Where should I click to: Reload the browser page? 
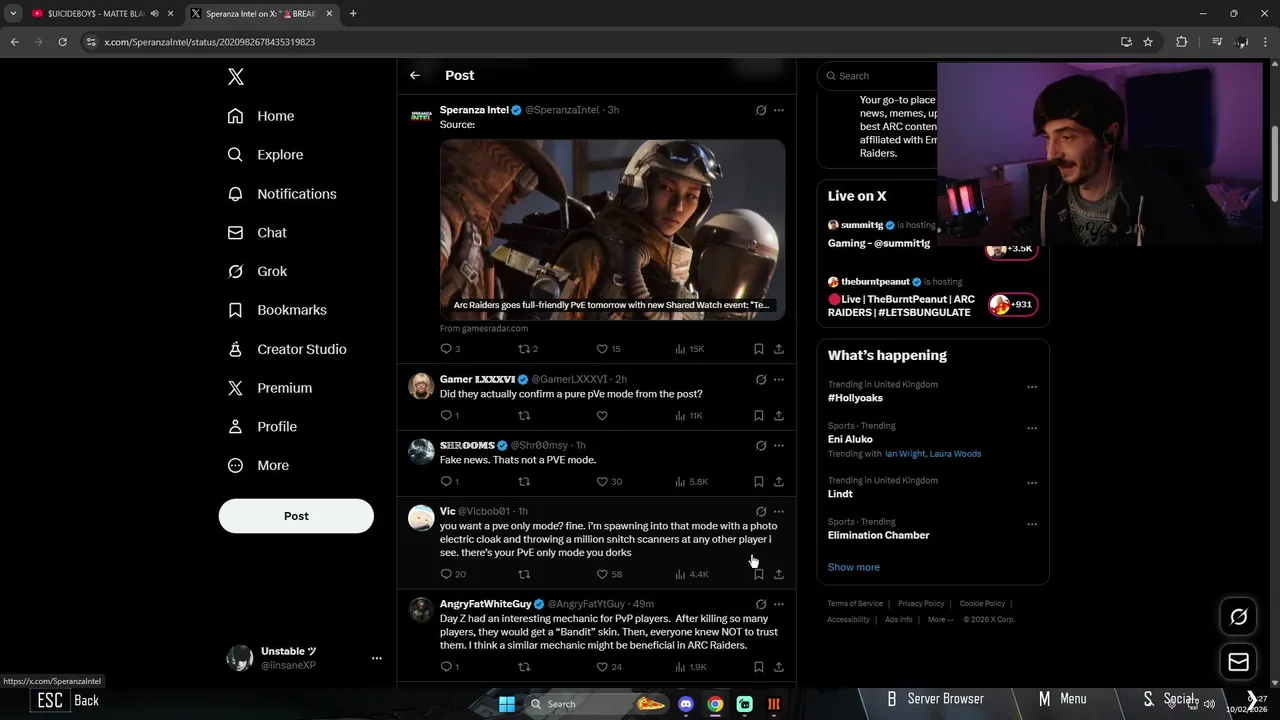(x=62, y=42)
